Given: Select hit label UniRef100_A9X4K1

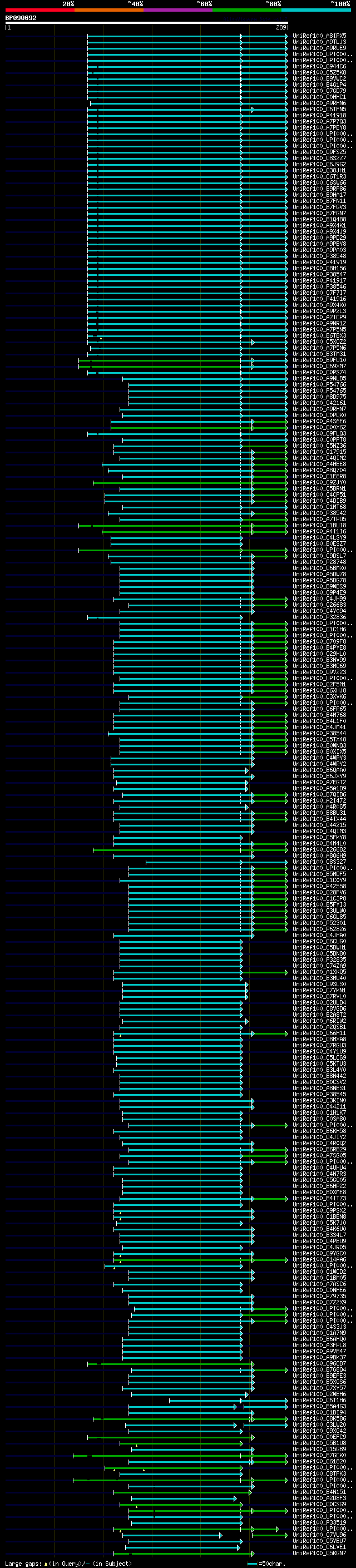Looking at the screenshot, I should [319, 226].
